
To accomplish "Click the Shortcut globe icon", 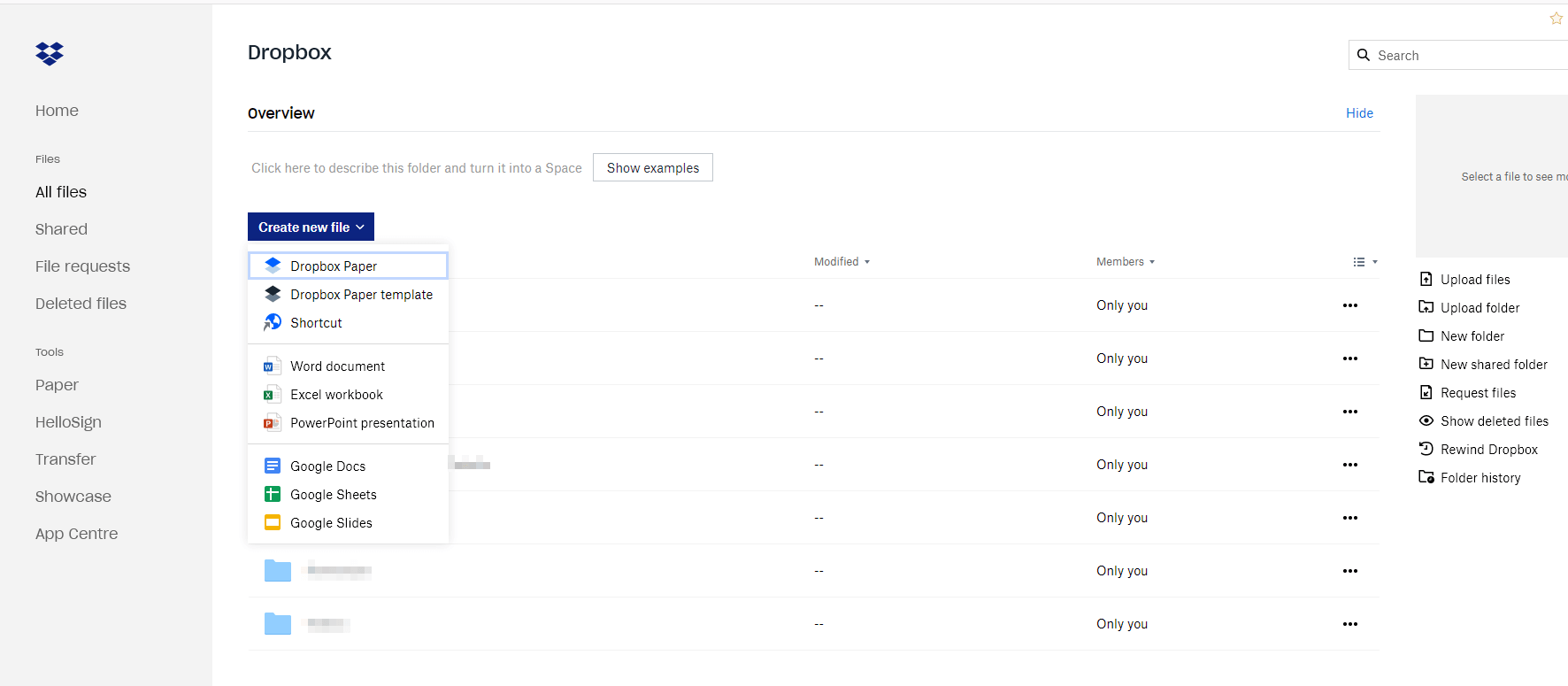I will coord(273,322).
